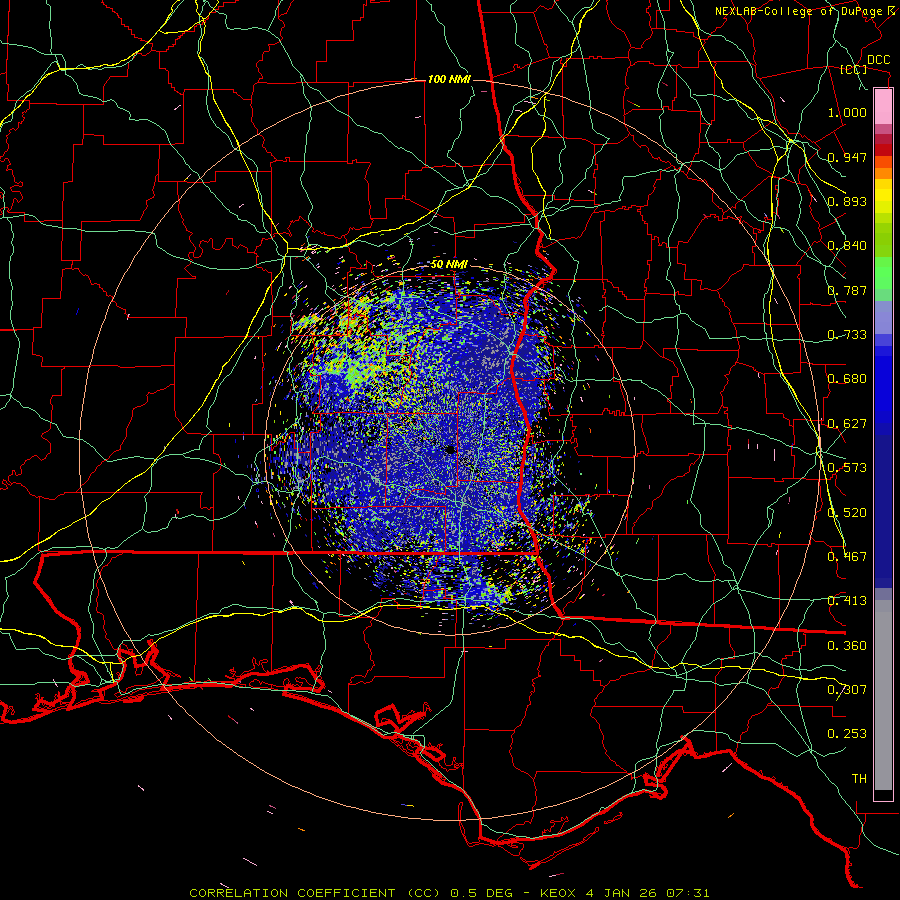Select the 0.573 legend value

(x=847, y=468)
